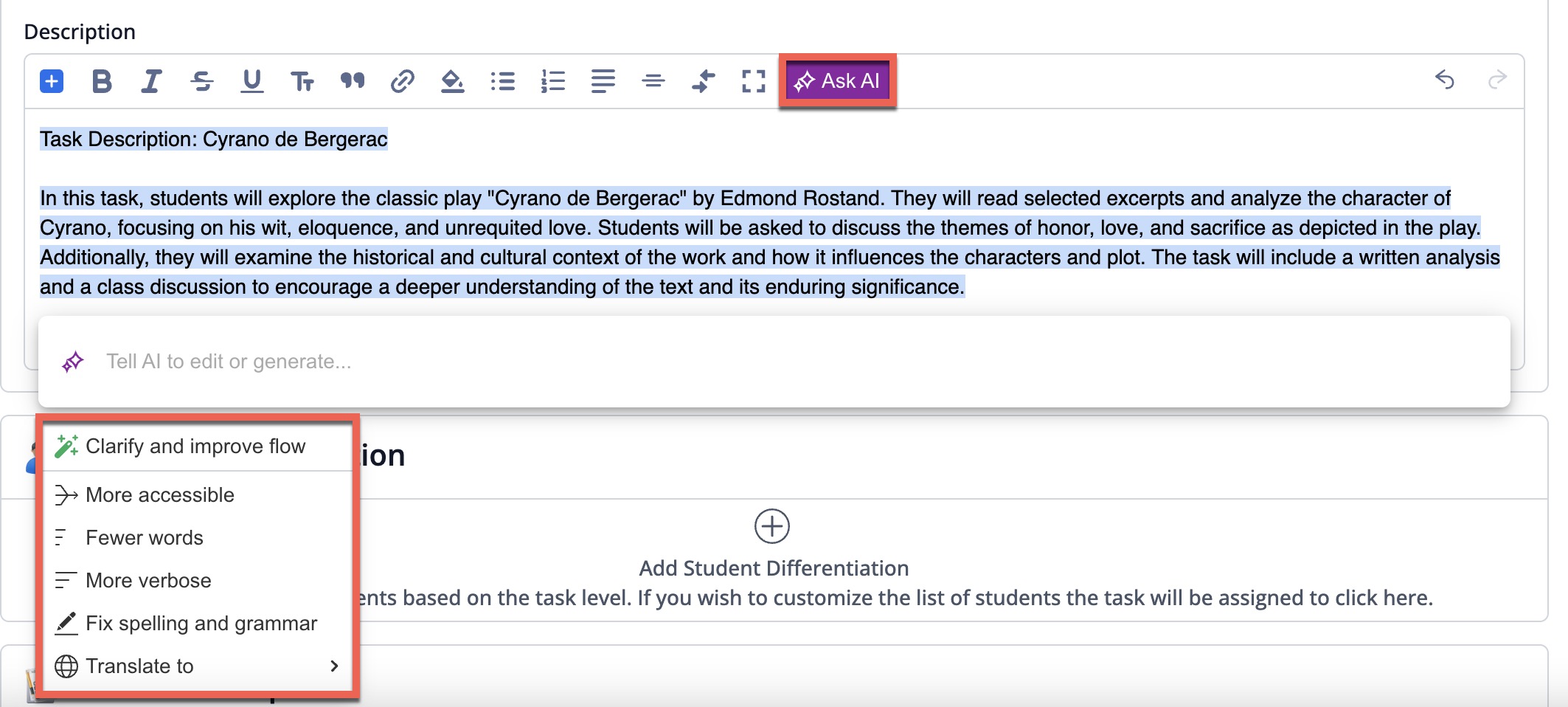
Task: Open the text size tool
Action: click(x=302, y=81)
